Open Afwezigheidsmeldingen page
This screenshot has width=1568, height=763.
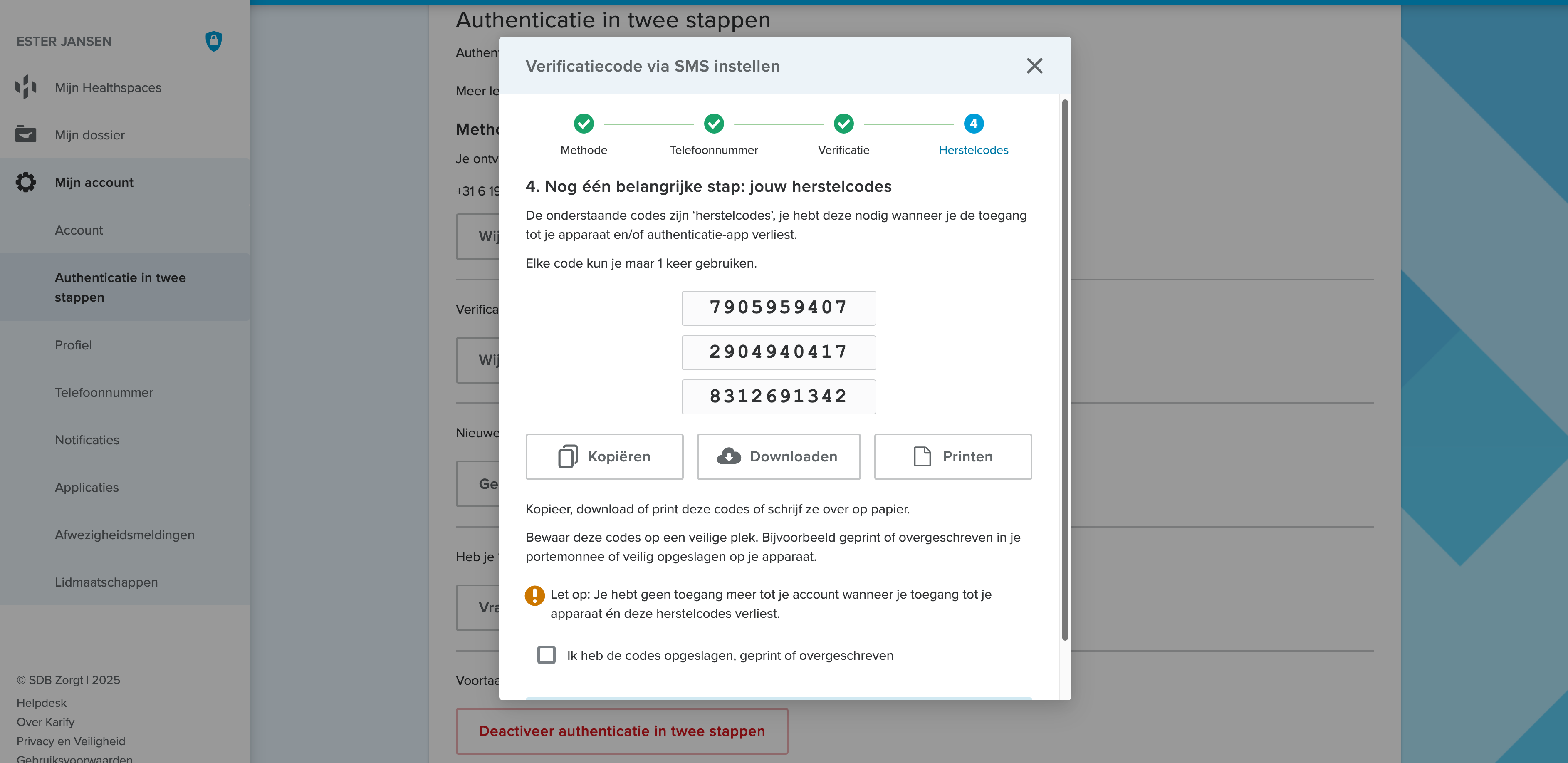pos(125,535)
